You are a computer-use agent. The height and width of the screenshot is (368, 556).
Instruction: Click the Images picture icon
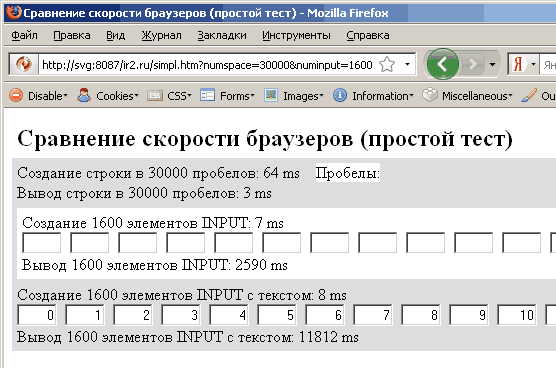[271, 95]
